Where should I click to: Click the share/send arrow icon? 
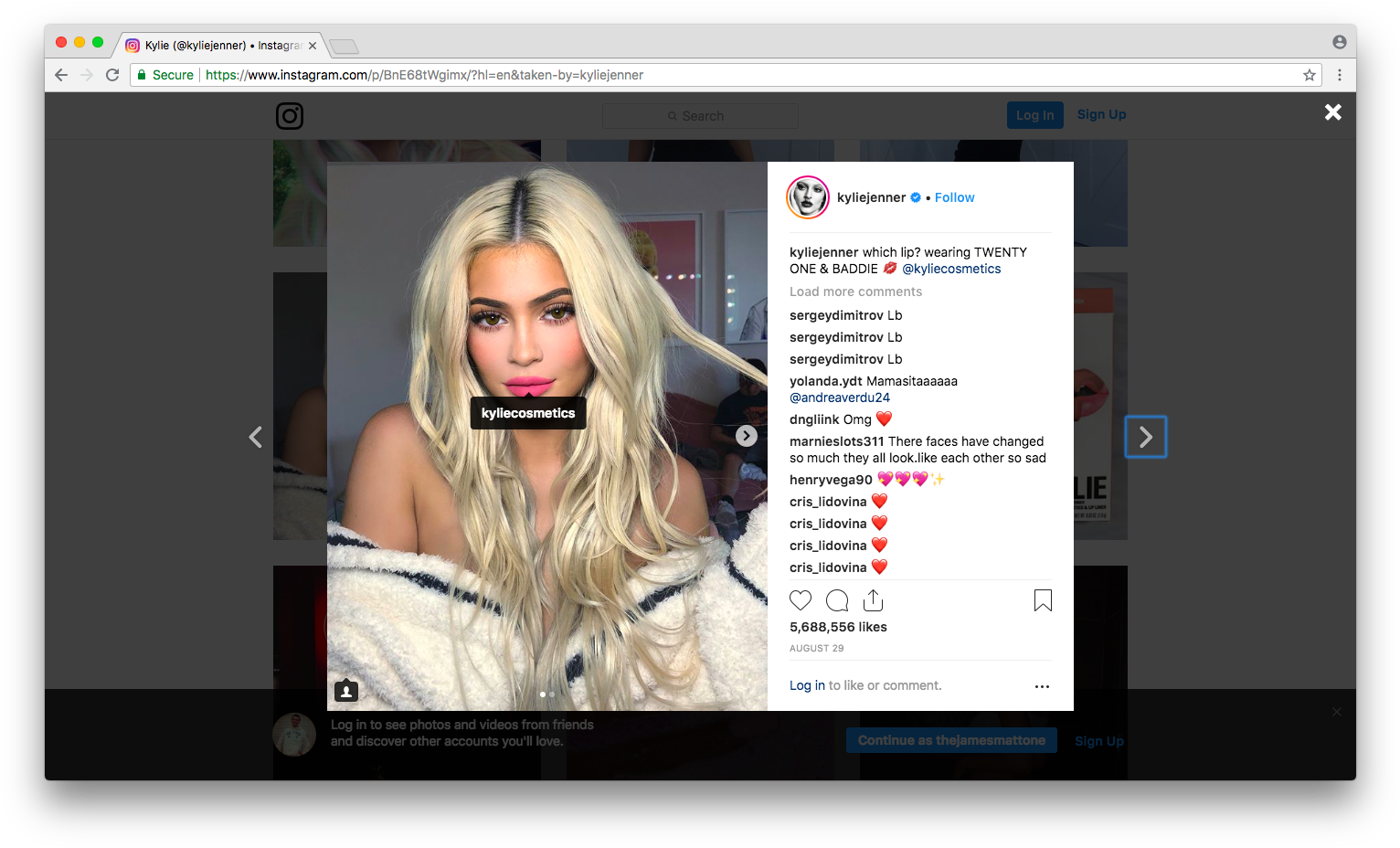click(873, 599)
